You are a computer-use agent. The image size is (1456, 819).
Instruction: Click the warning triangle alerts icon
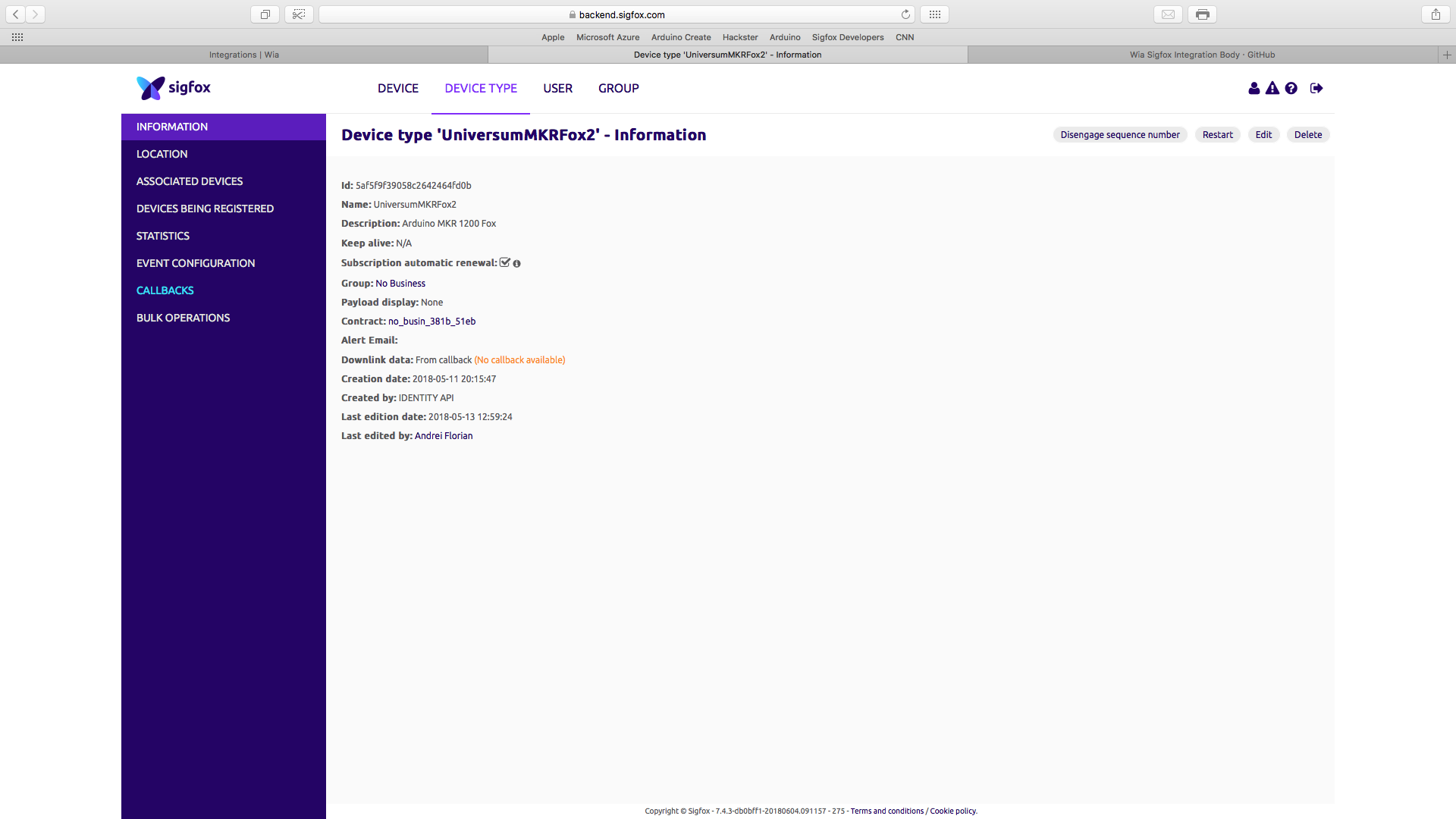tap(1272, 89)
